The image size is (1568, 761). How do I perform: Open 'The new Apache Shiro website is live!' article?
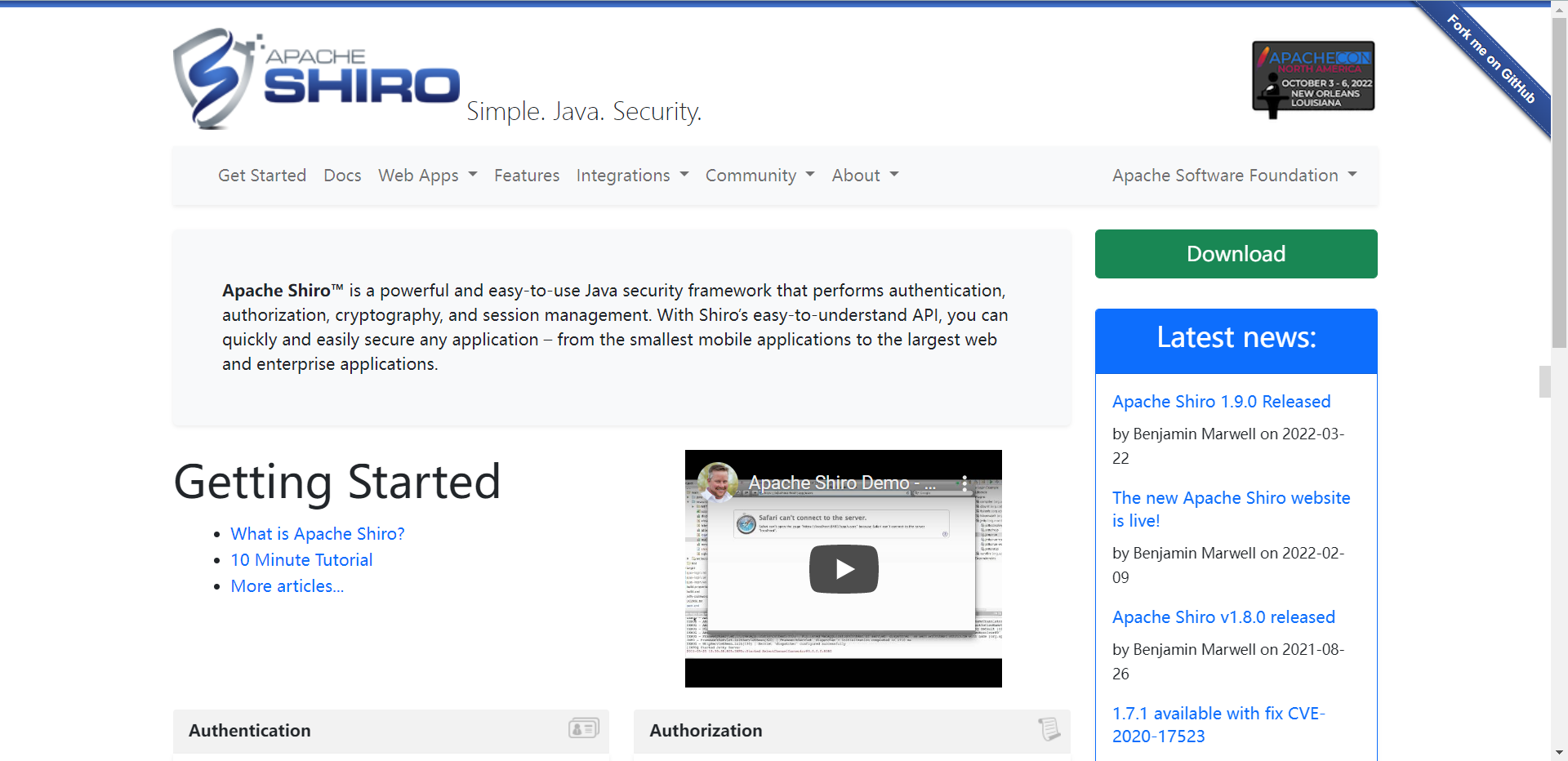[x=1232, y=510]
